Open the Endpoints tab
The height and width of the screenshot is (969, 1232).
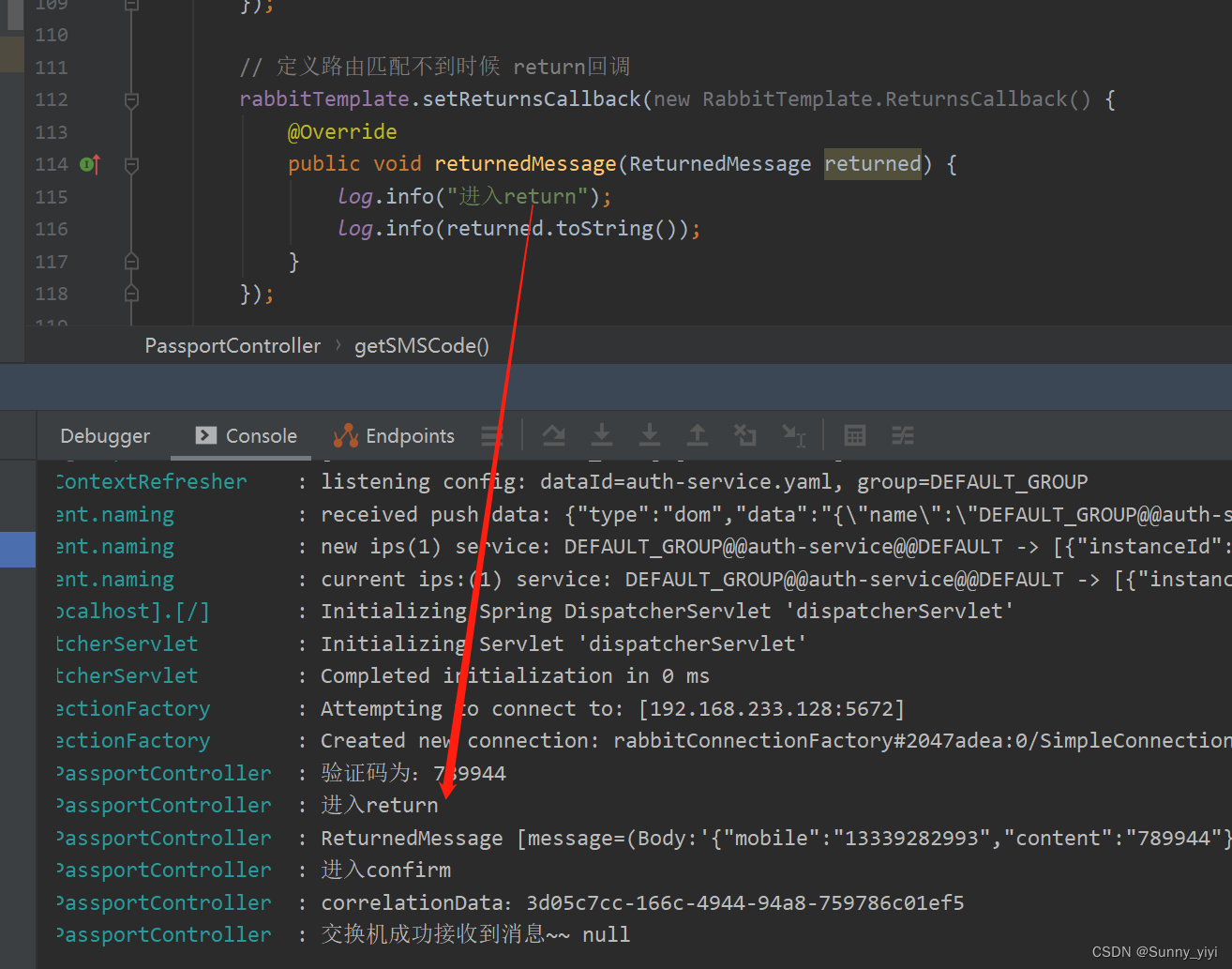[x=394, y=436]
